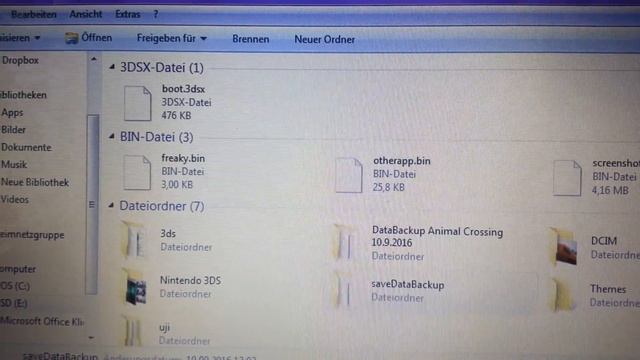
Task: Click the uji folder name
Action: (x=164, y=327)
